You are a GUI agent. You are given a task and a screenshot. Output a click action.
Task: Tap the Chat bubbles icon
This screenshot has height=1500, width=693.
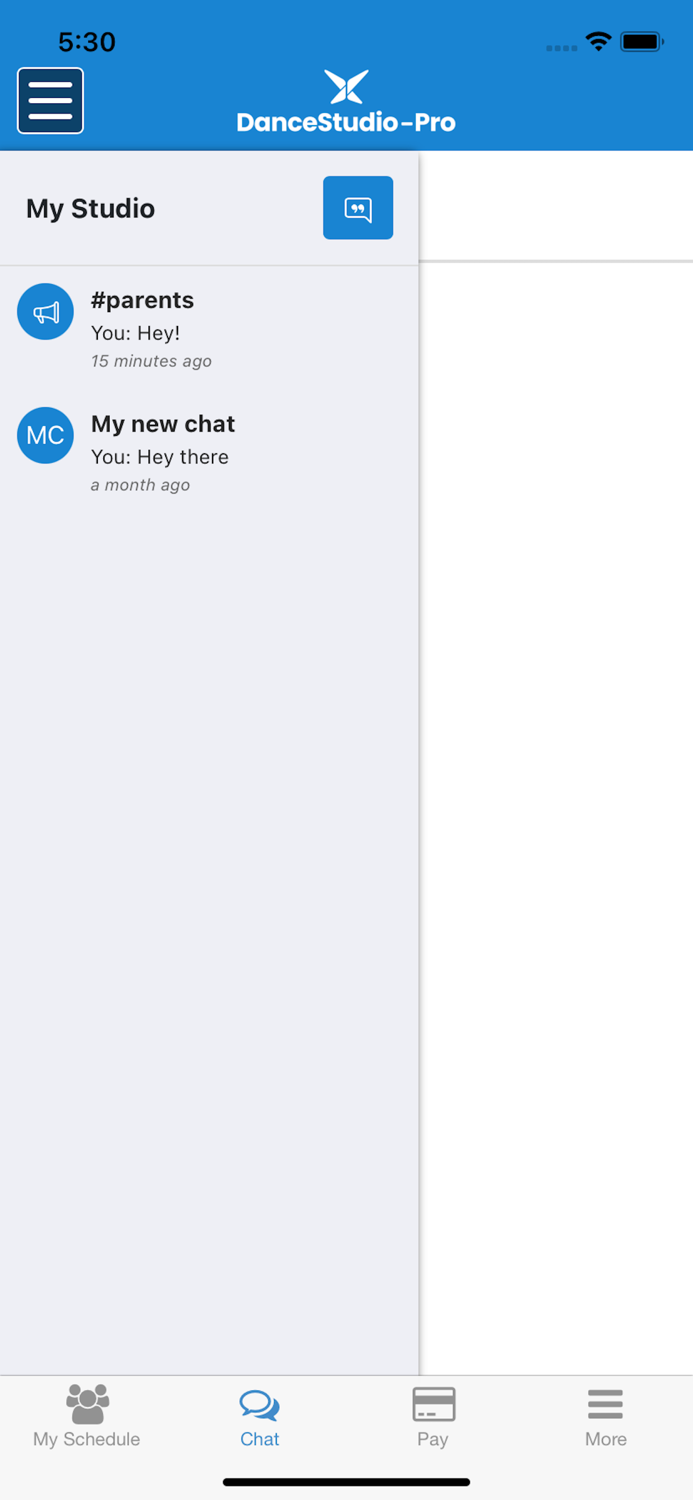[x=260, y=1405]
